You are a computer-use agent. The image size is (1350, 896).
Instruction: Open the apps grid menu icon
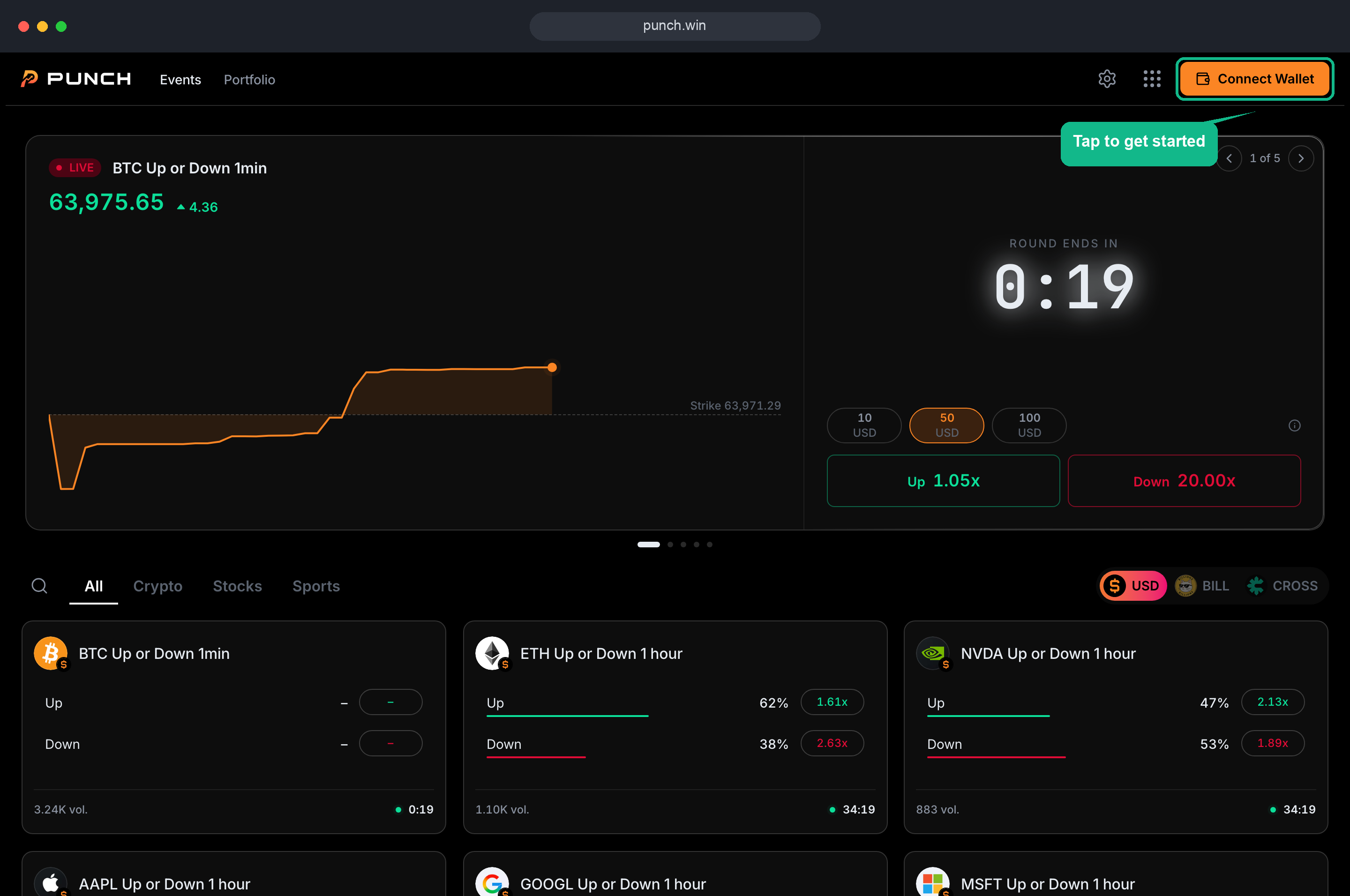1152,79
